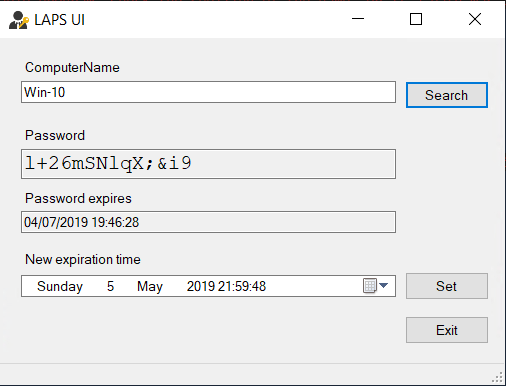Click the Password expires field
506x386 pixels.
[x=208, y=222]
